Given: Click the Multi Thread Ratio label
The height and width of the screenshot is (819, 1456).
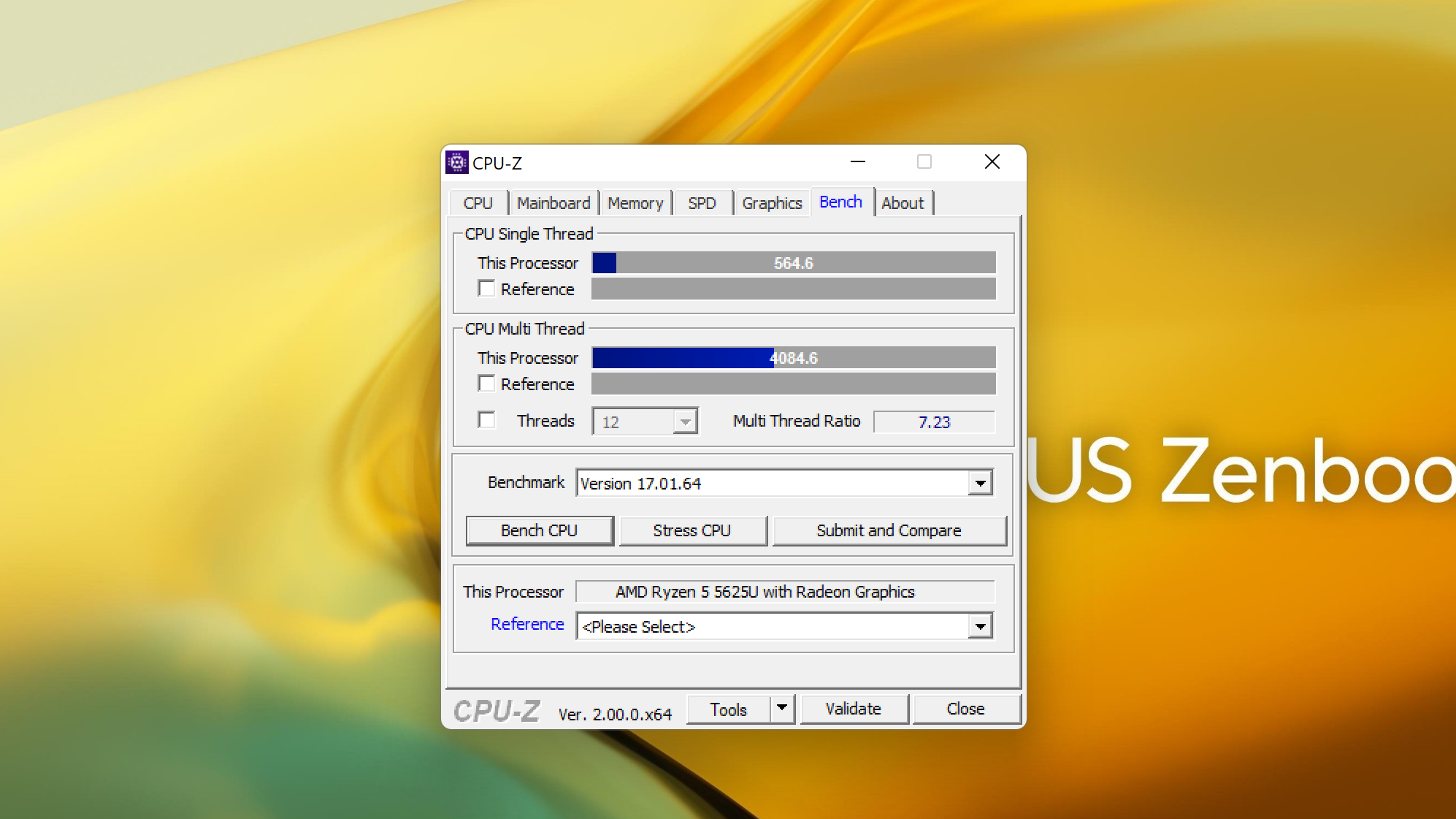Looking at the screenshot, I should coord(797,421).
